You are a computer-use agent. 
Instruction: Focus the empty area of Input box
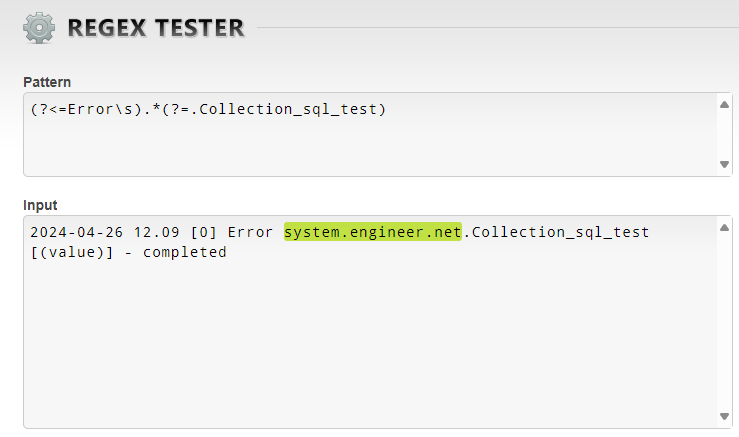370,342
